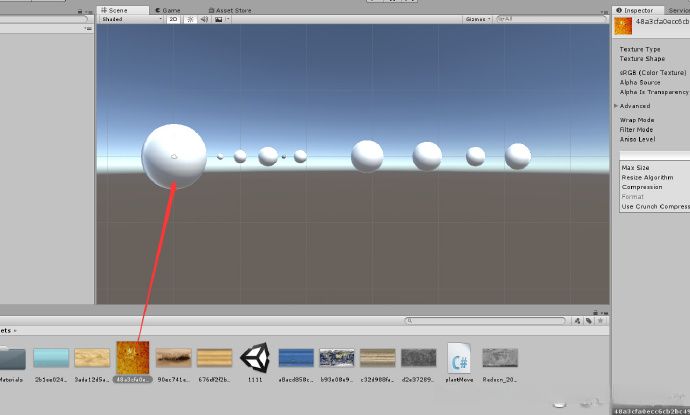
Task: Select the Materials folder asset
Action: (x=11, y=363)
